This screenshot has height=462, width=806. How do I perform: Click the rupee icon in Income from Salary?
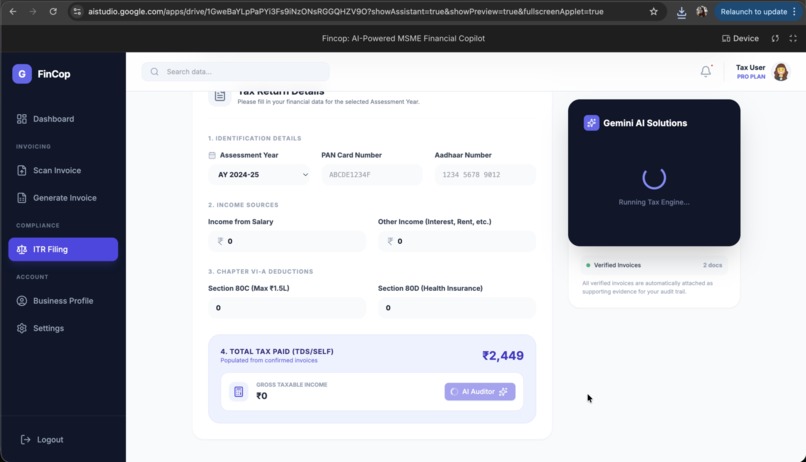click(x=220, y=241)
